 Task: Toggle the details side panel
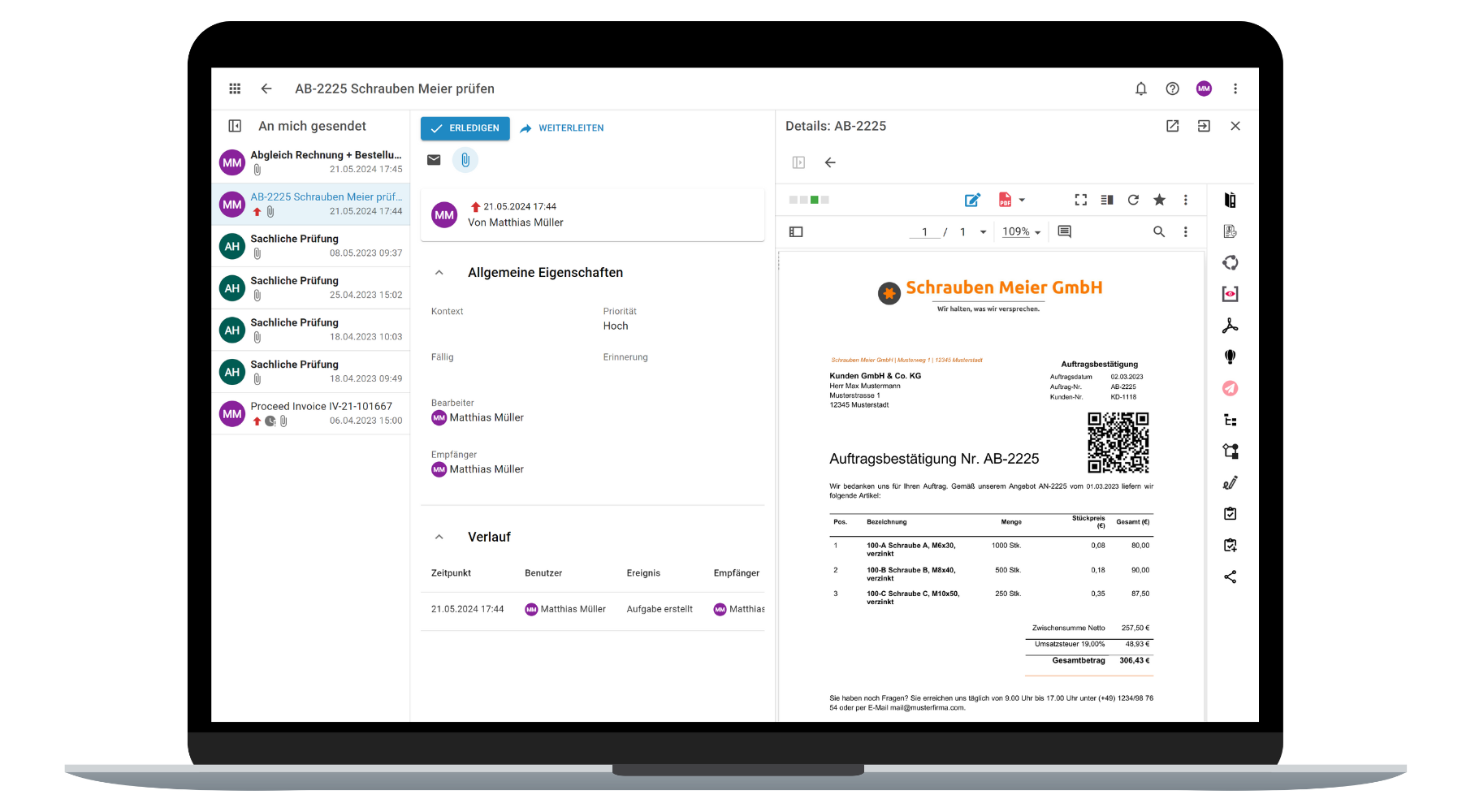[798, 162]
